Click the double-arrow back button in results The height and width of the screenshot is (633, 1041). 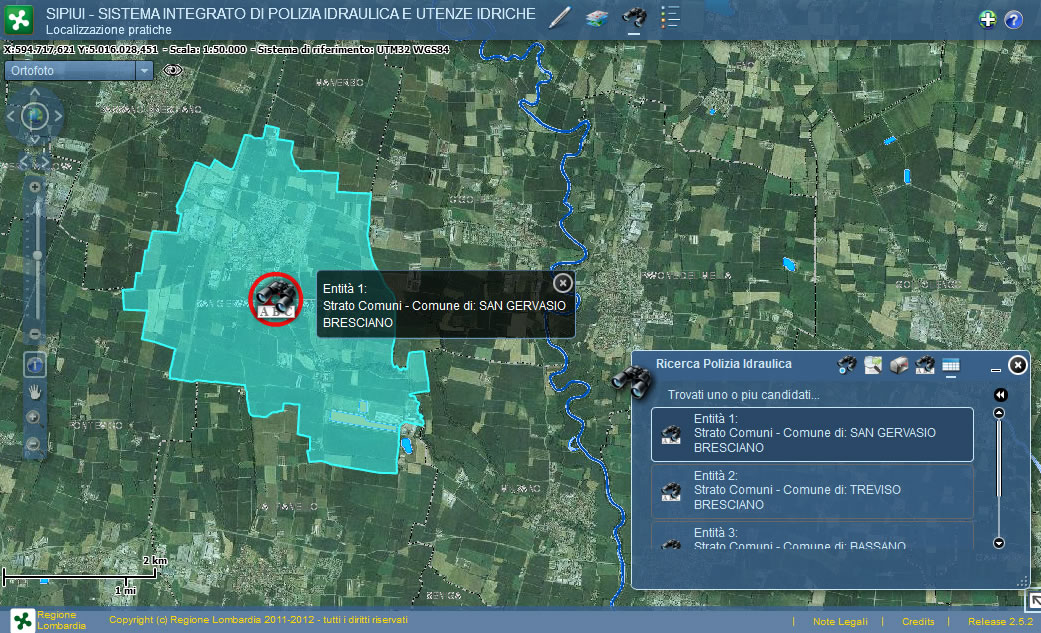pyautogui.click(x=1001, y=395)
